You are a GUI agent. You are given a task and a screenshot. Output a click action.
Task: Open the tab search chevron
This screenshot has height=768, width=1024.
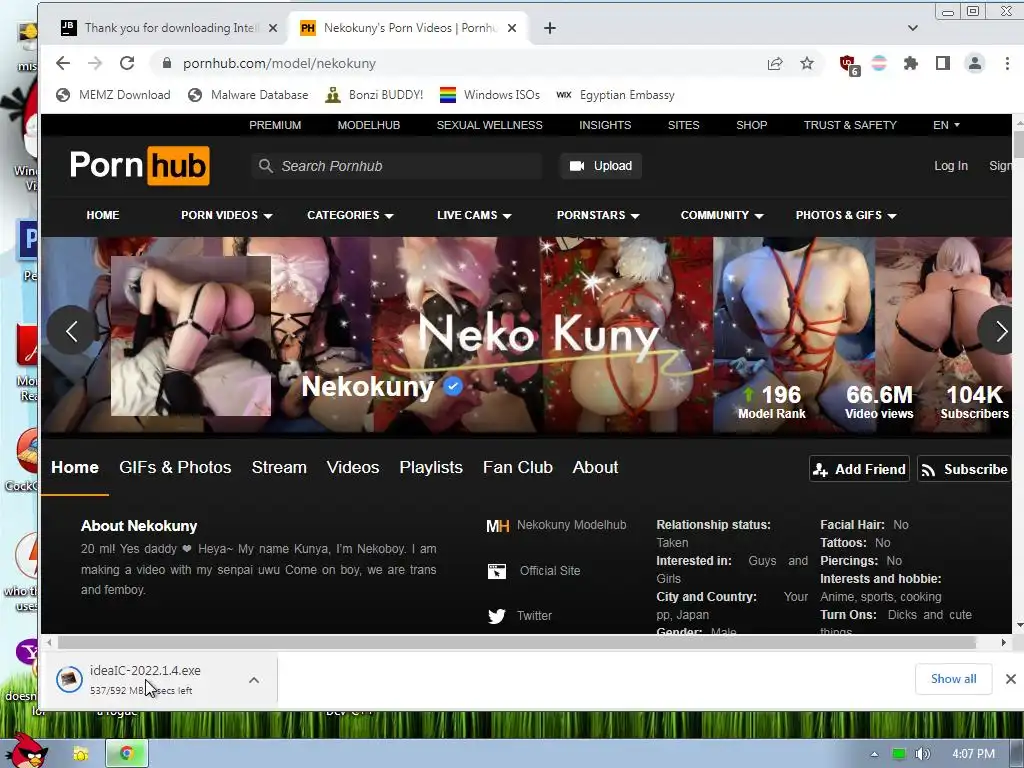pyautogui.click(x=913, y=28)
